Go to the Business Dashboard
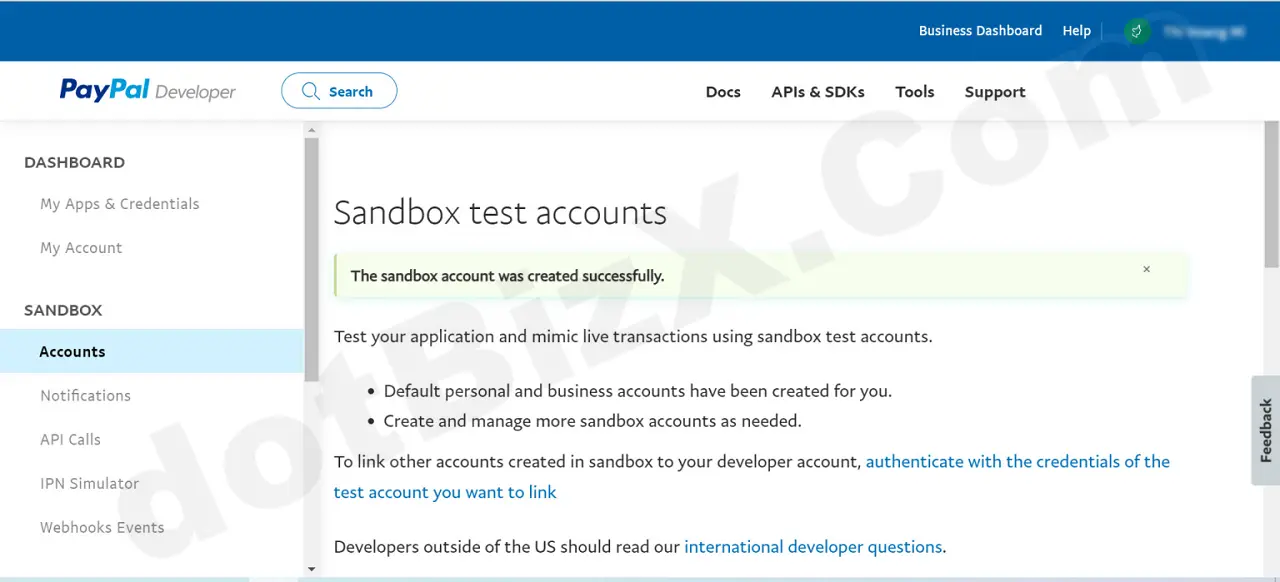This screenshot has width=1280, height=582. (980, 30)
